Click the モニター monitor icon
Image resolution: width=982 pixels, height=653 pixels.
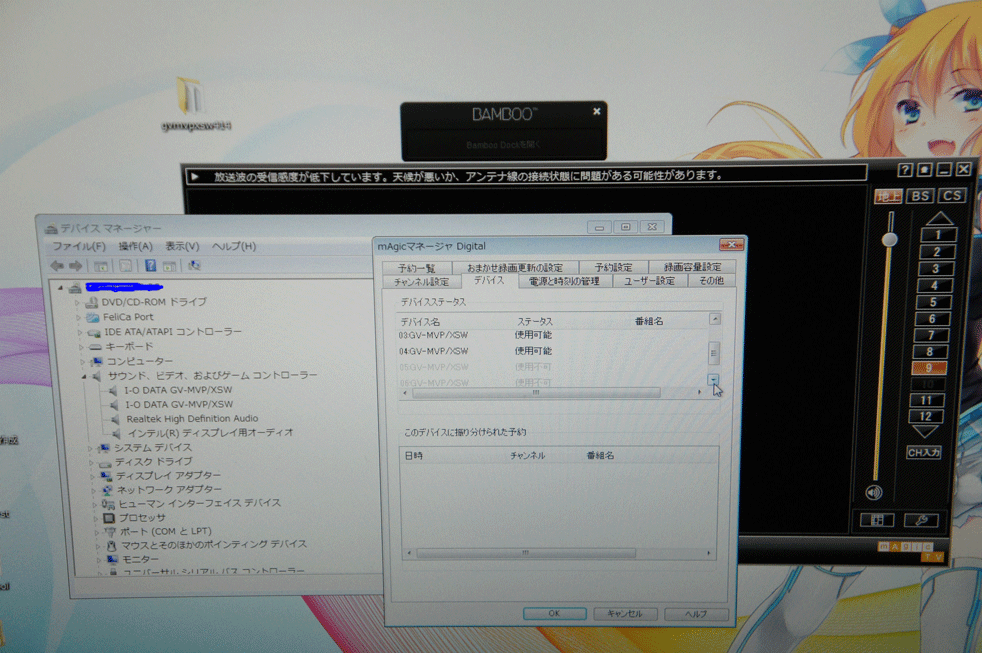point(112,559)
